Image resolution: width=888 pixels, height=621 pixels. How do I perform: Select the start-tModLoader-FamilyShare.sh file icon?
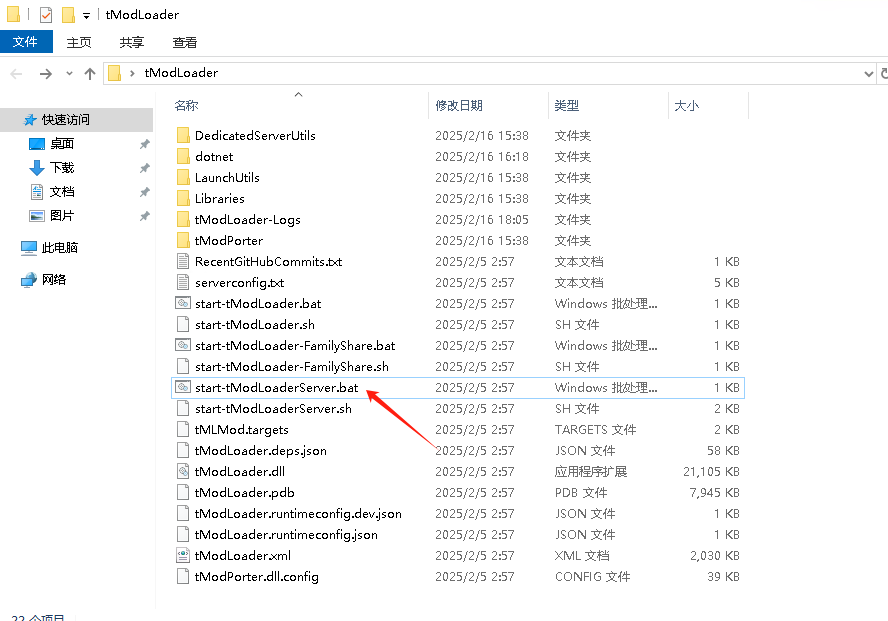pyautogui.click(x=183, y=366)
